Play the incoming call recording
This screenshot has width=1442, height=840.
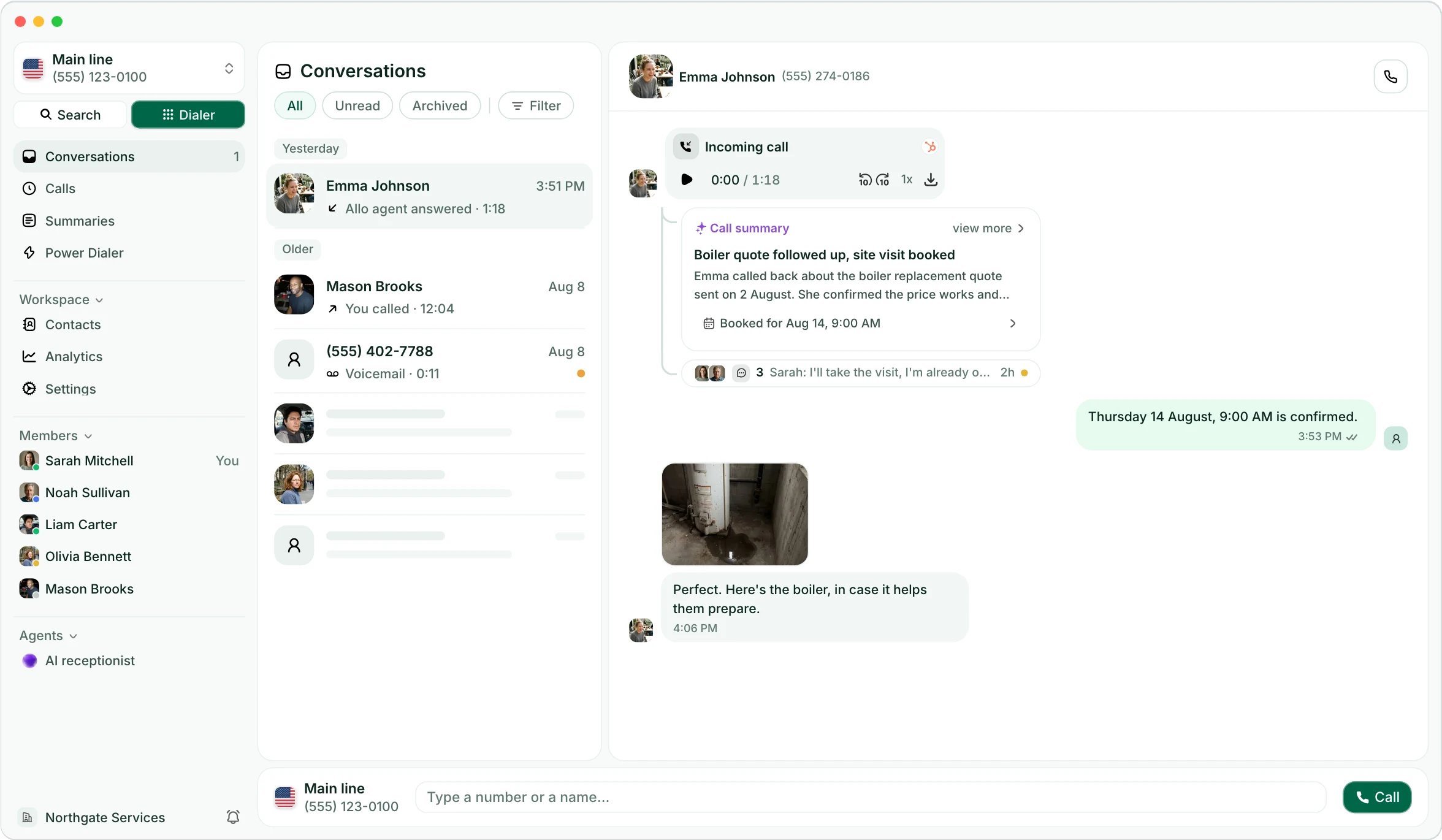687,180
